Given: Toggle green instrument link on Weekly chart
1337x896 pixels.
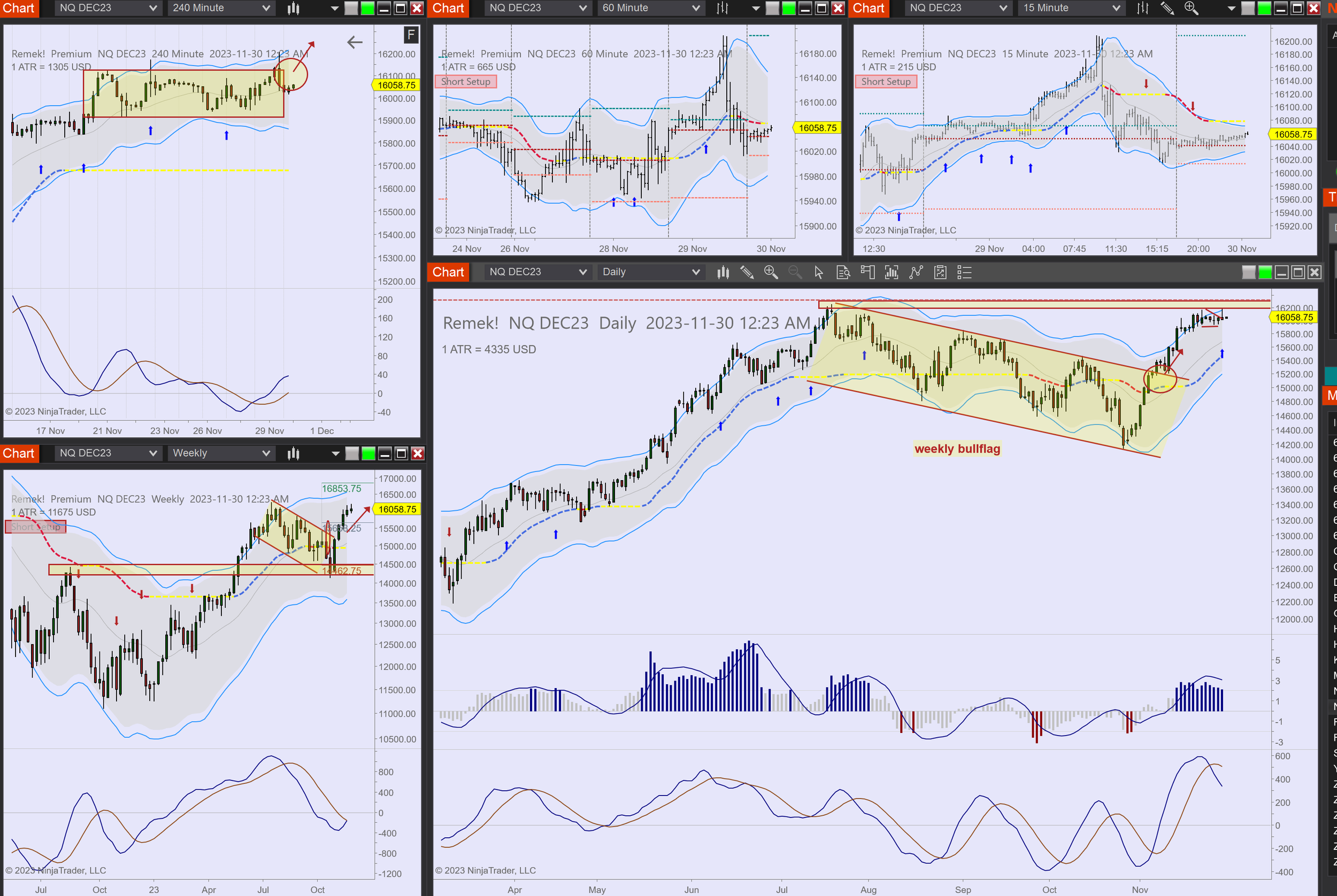Looking at the screenshot, I should pos(368,454).
